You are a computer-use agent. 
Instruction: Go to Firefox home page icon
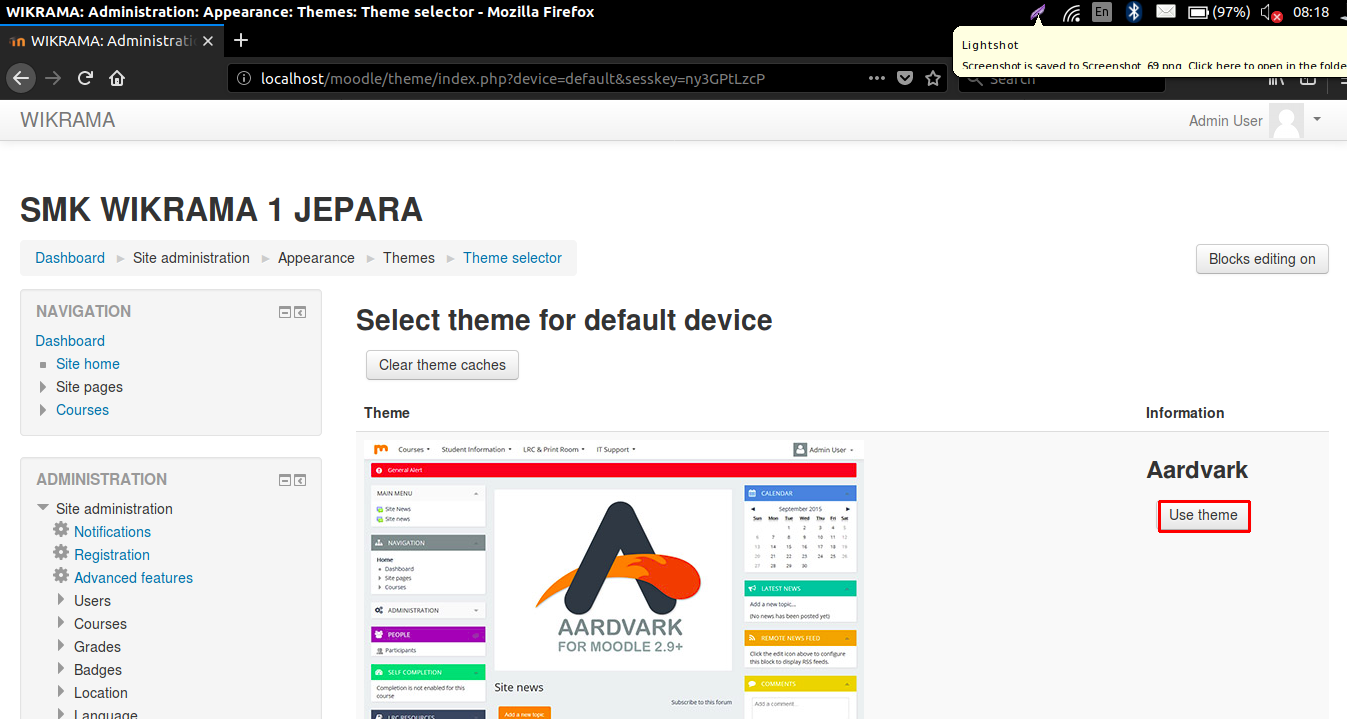tap(117, 78)
